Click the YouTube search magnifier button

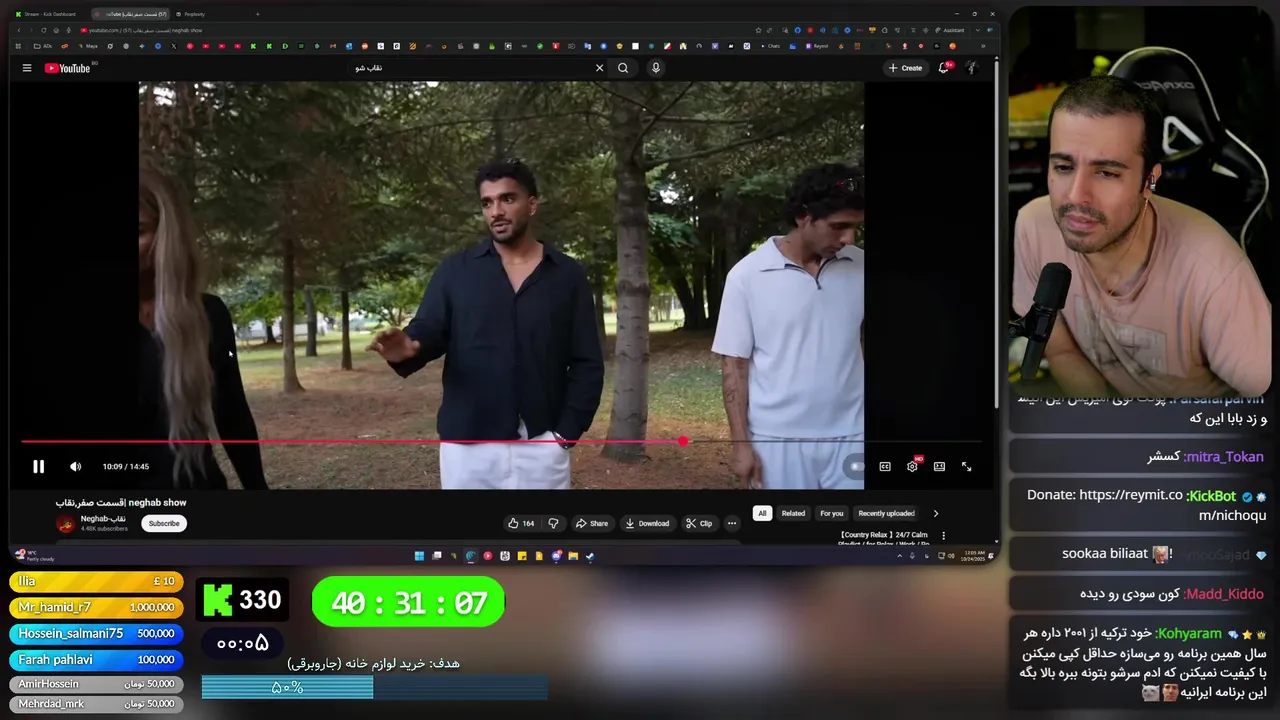click(x=623, y=68)
